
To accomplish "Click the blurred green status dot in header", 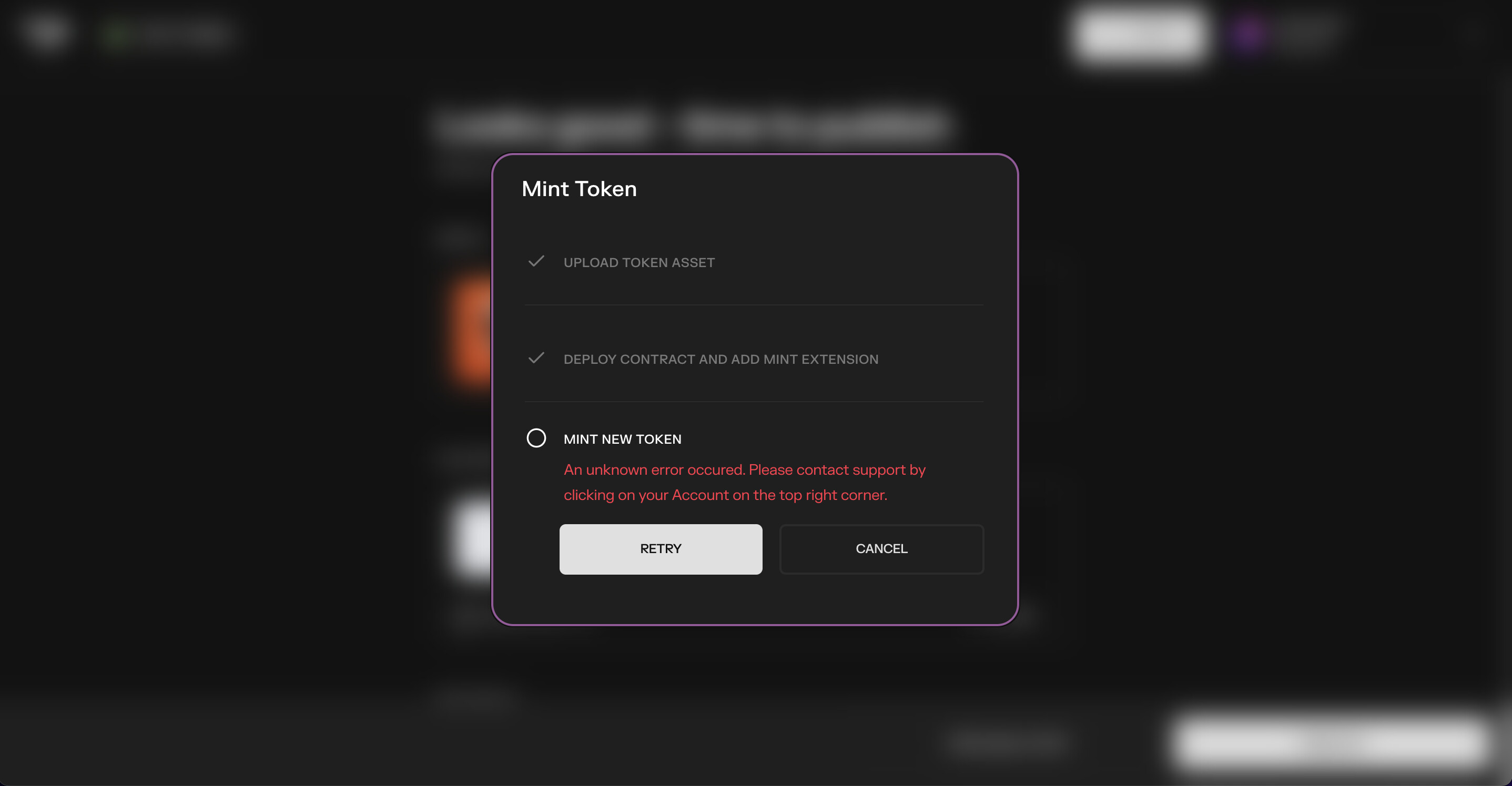I will point(117,34).
